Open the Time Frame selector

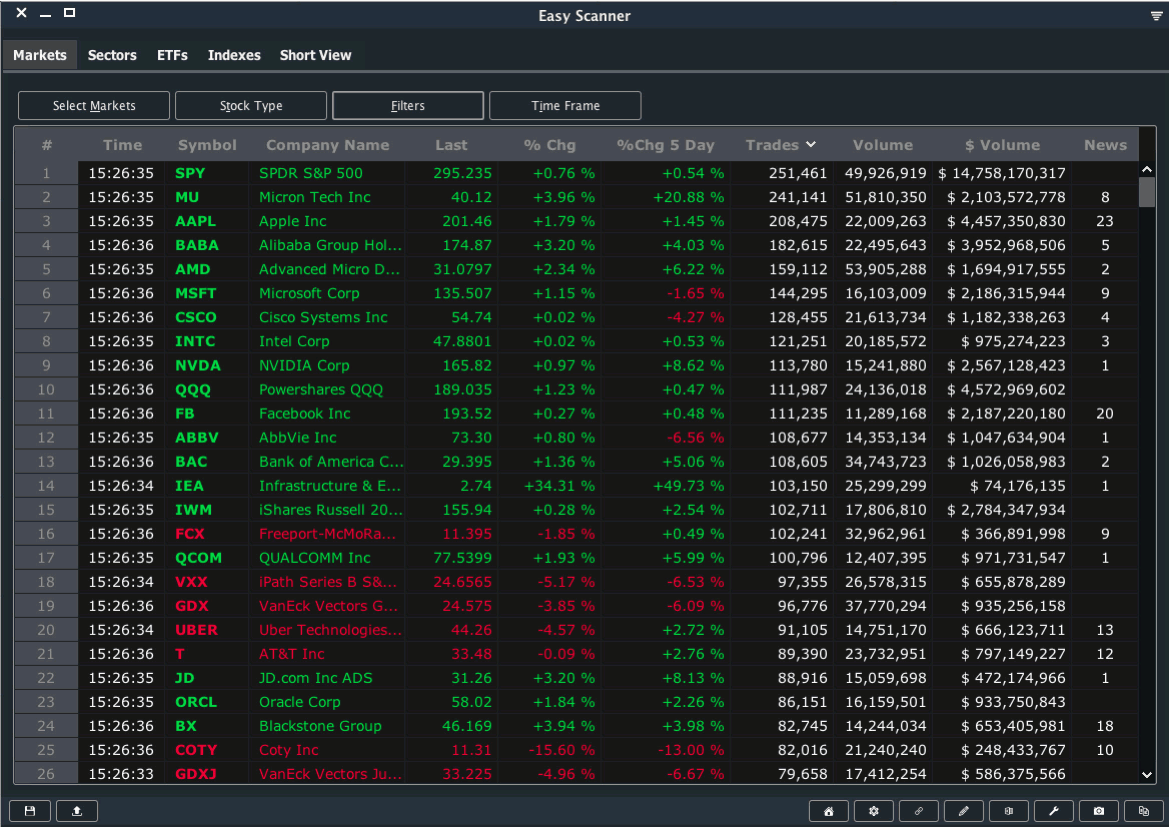[x=565, y=106]
